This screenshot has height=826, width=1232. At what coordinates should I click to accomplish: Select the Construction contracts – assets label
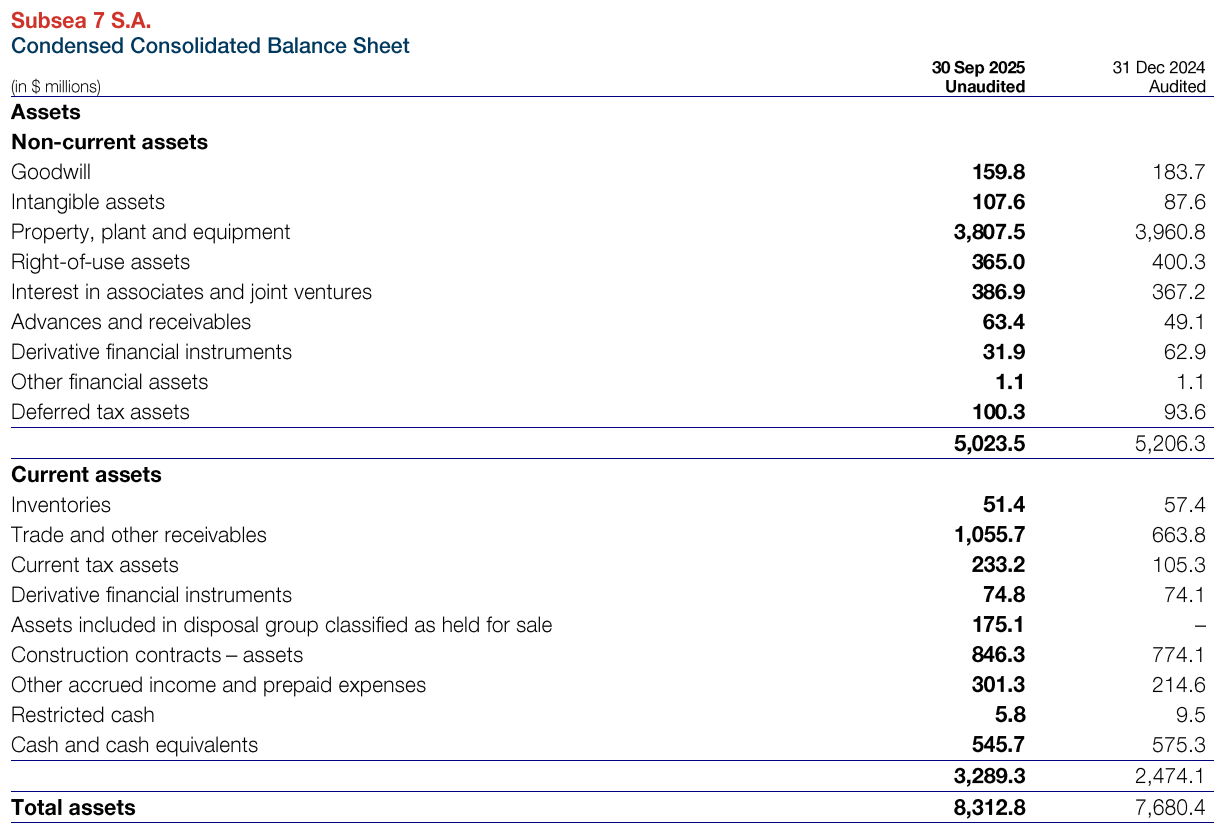[157, 655]
